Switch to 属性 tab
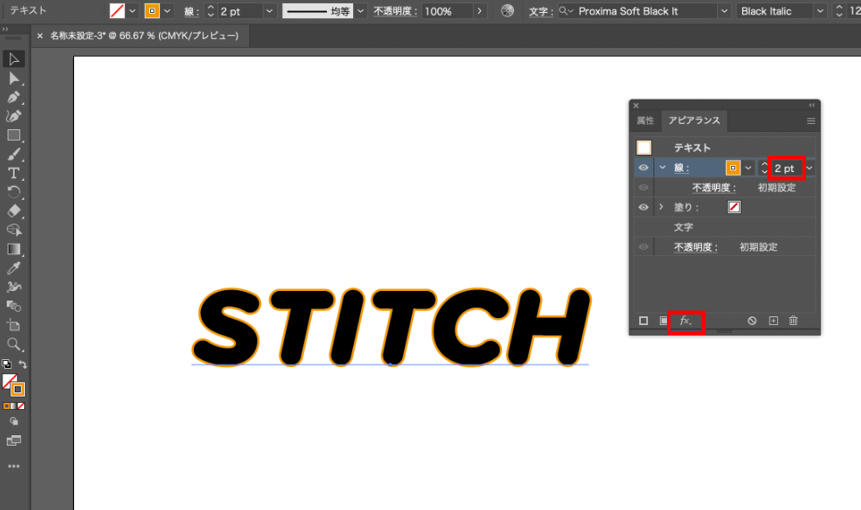Viewport: 861px width, 510px height. pos(645,120)
